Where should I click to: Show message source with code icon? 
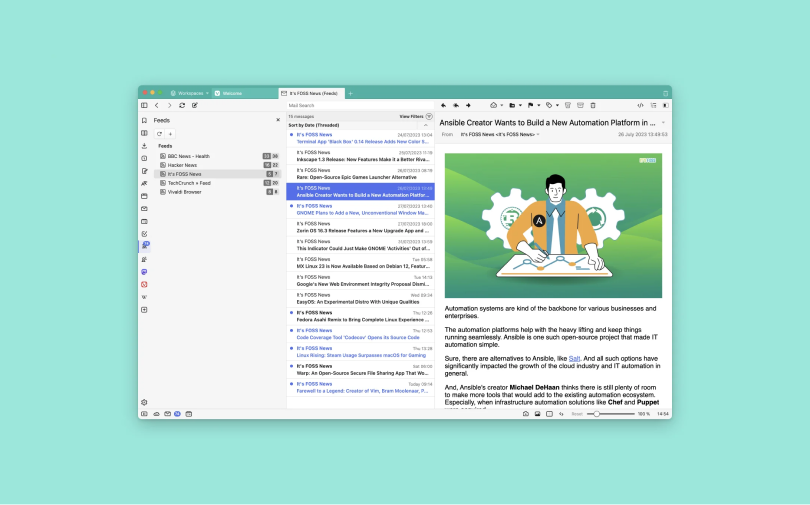pos(640,105)
